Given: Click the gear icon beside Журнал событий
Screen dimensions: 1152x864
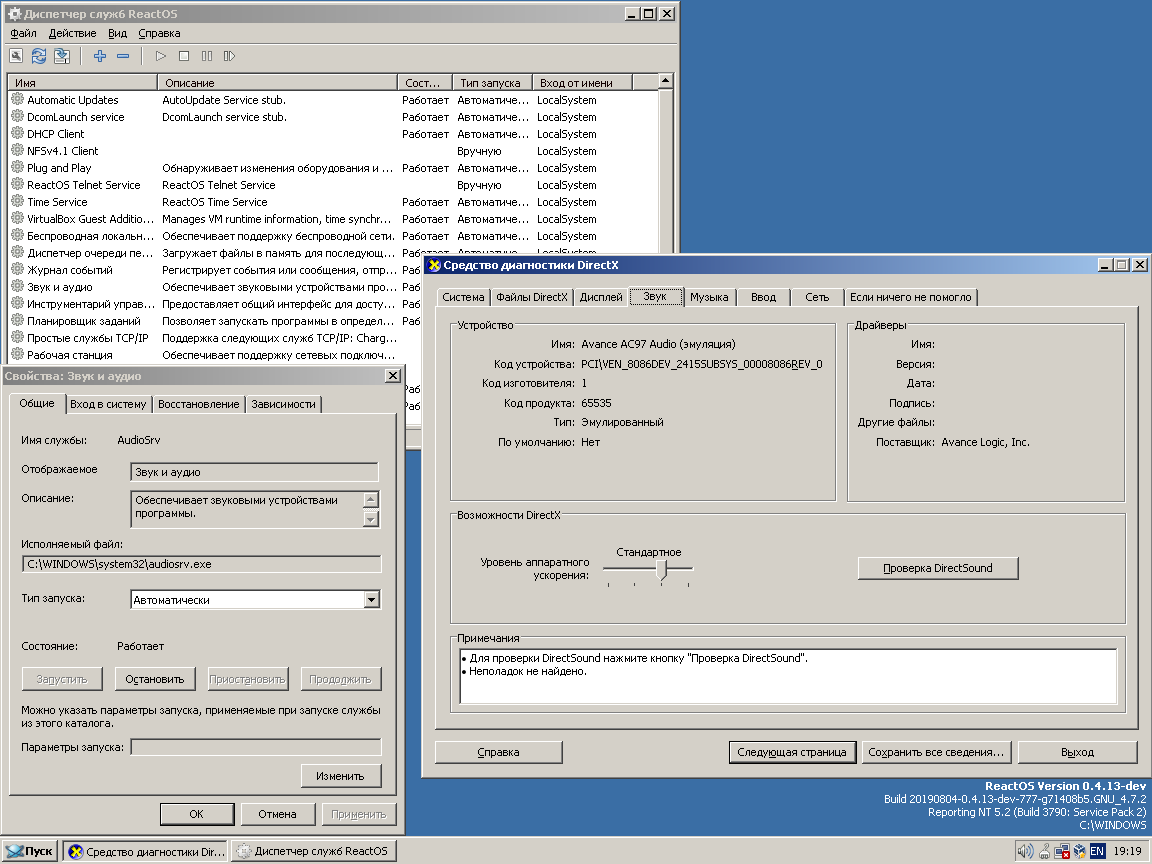Looking at the screenshot, I should point(18,269).
